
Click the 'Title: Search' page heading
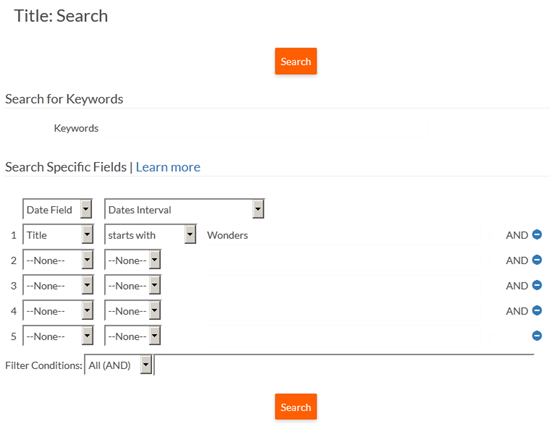[61, 16]
